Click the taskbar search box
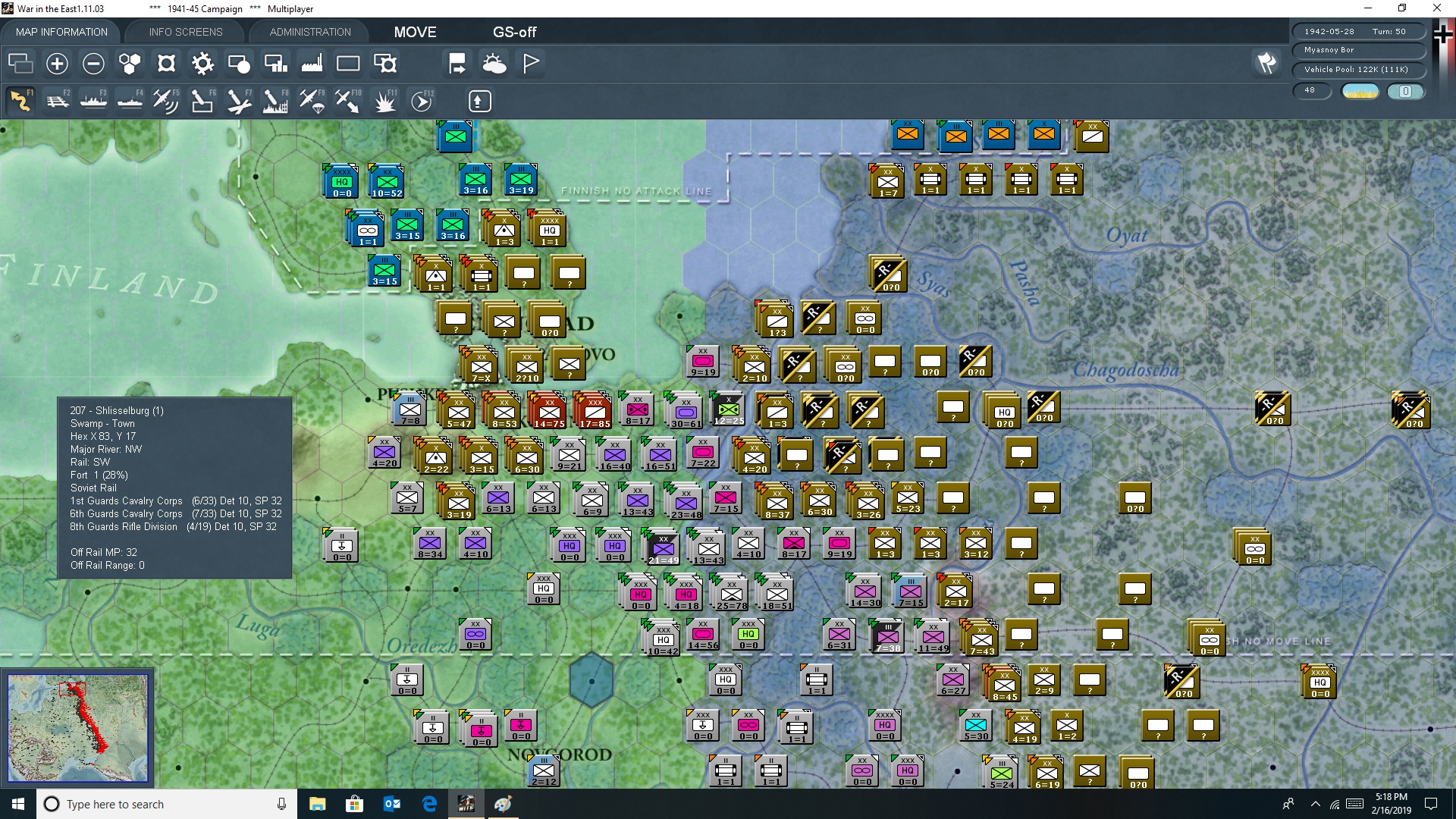This screenshot has height=819, width=1456. [167, 804]
